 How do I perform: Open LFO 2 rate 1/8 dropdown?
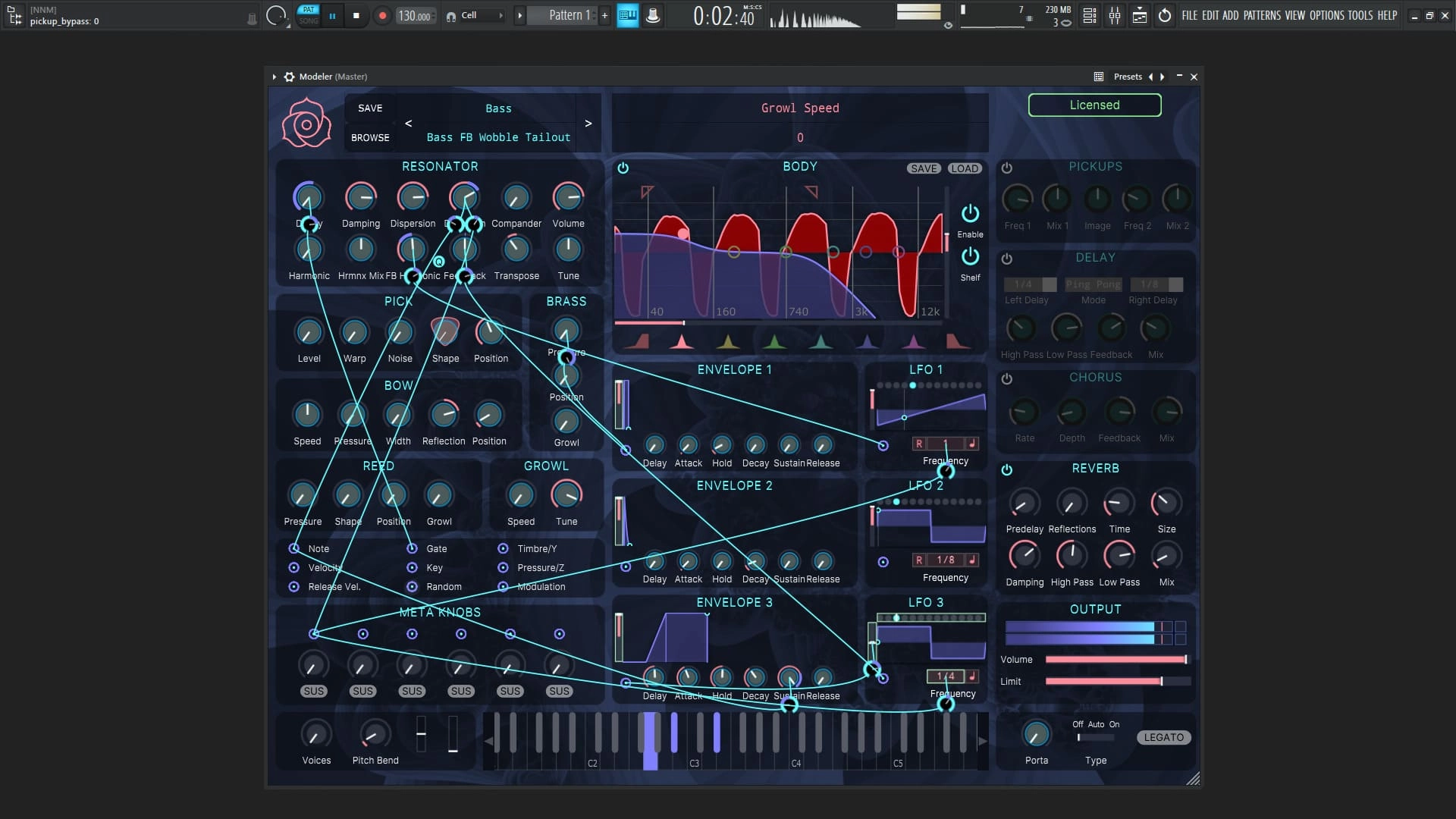(945, 560)
